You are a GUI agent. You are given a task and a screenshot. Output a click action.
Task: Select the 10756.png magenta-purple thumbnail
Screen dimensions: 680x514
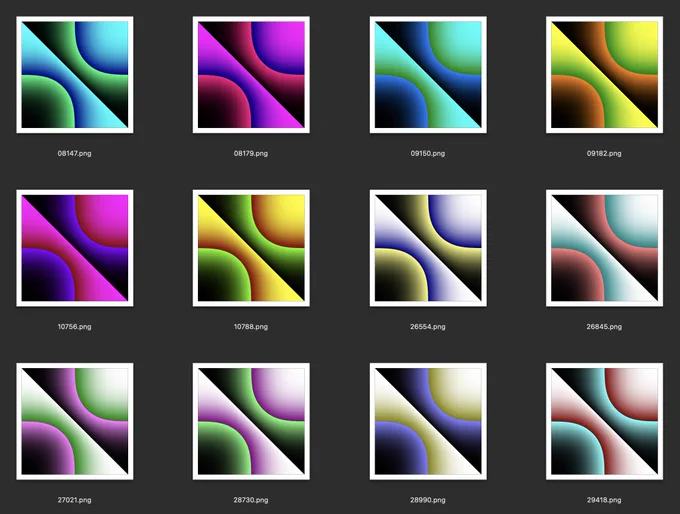(75, 248)
